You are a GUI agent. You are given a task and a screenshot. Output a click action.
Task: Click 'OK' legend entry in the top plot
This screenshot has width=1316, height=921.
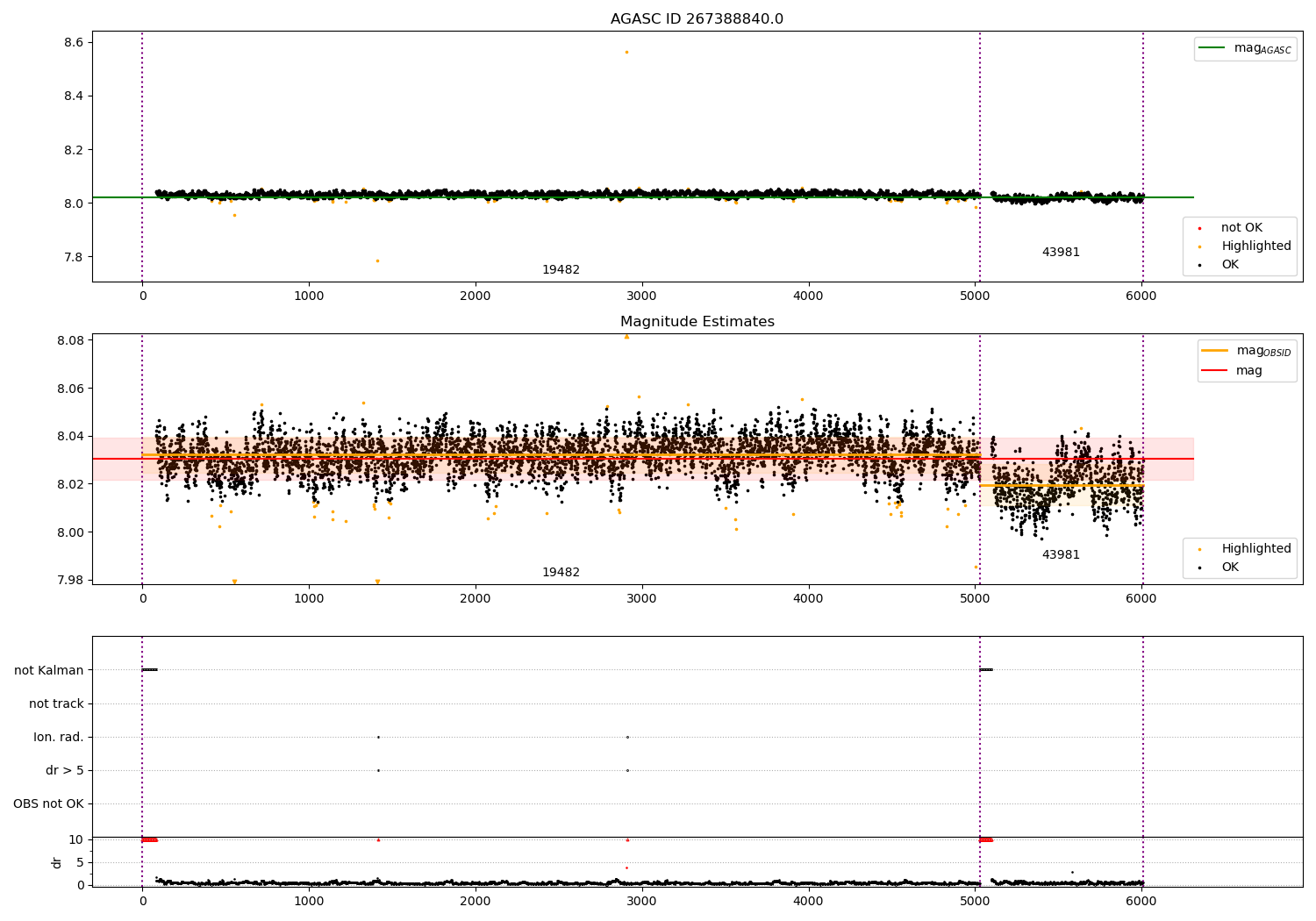click(x=1230, y=265)
